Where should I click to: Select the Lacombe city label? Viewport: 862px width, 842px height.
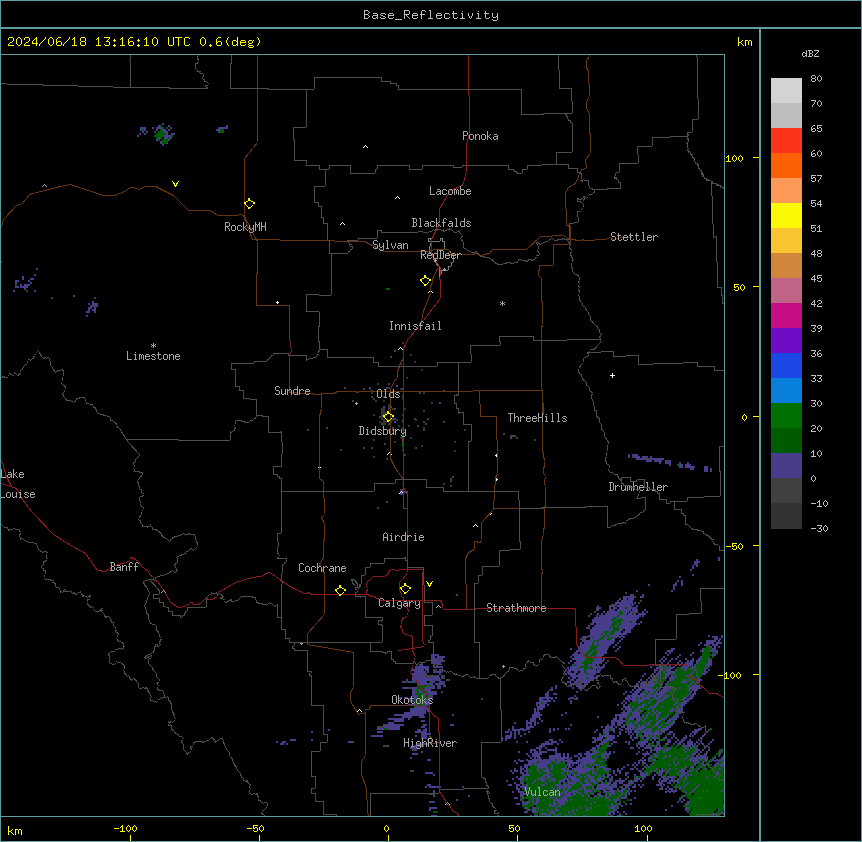tap(450, 191)
